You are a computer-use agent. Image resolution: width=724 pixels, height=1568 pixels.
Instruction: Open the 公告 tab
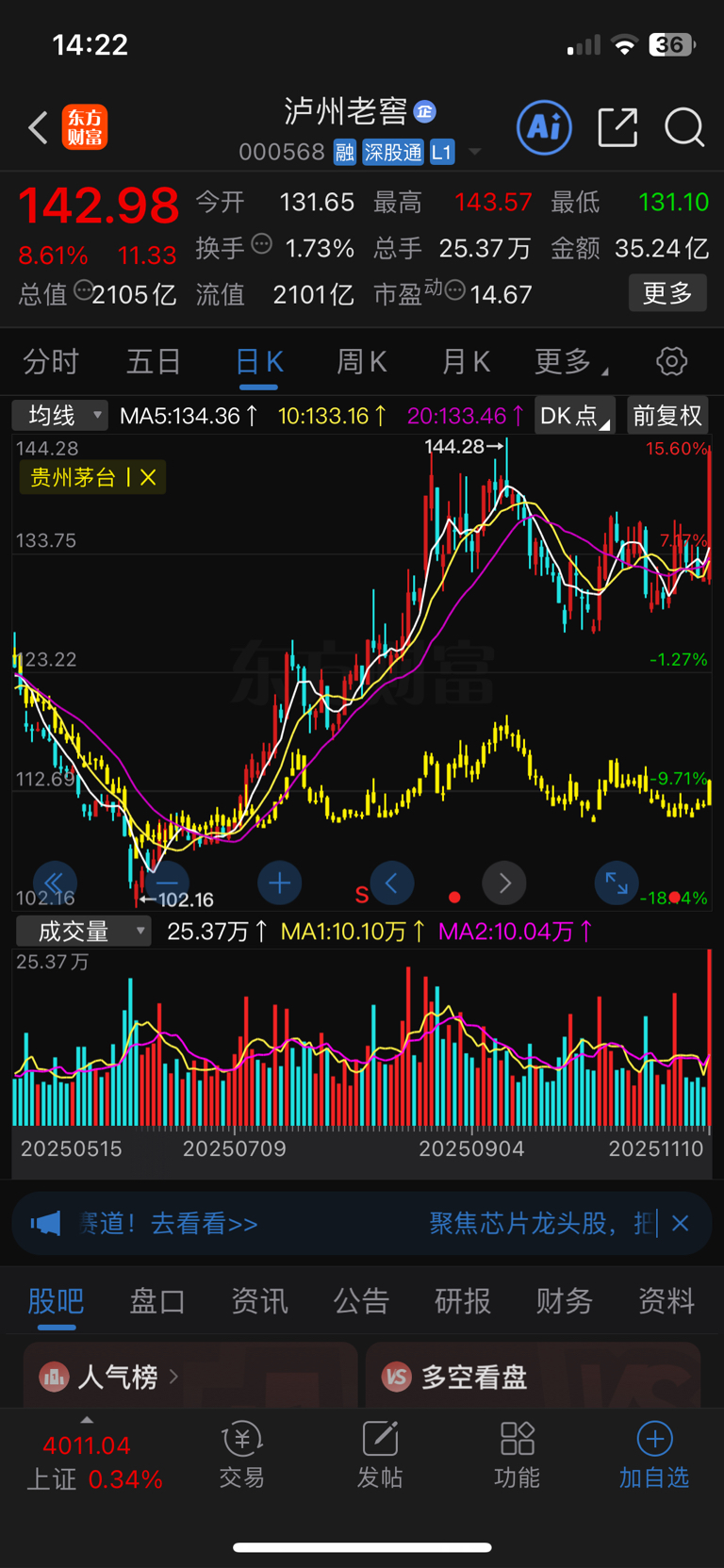[x=361, y=1301]
